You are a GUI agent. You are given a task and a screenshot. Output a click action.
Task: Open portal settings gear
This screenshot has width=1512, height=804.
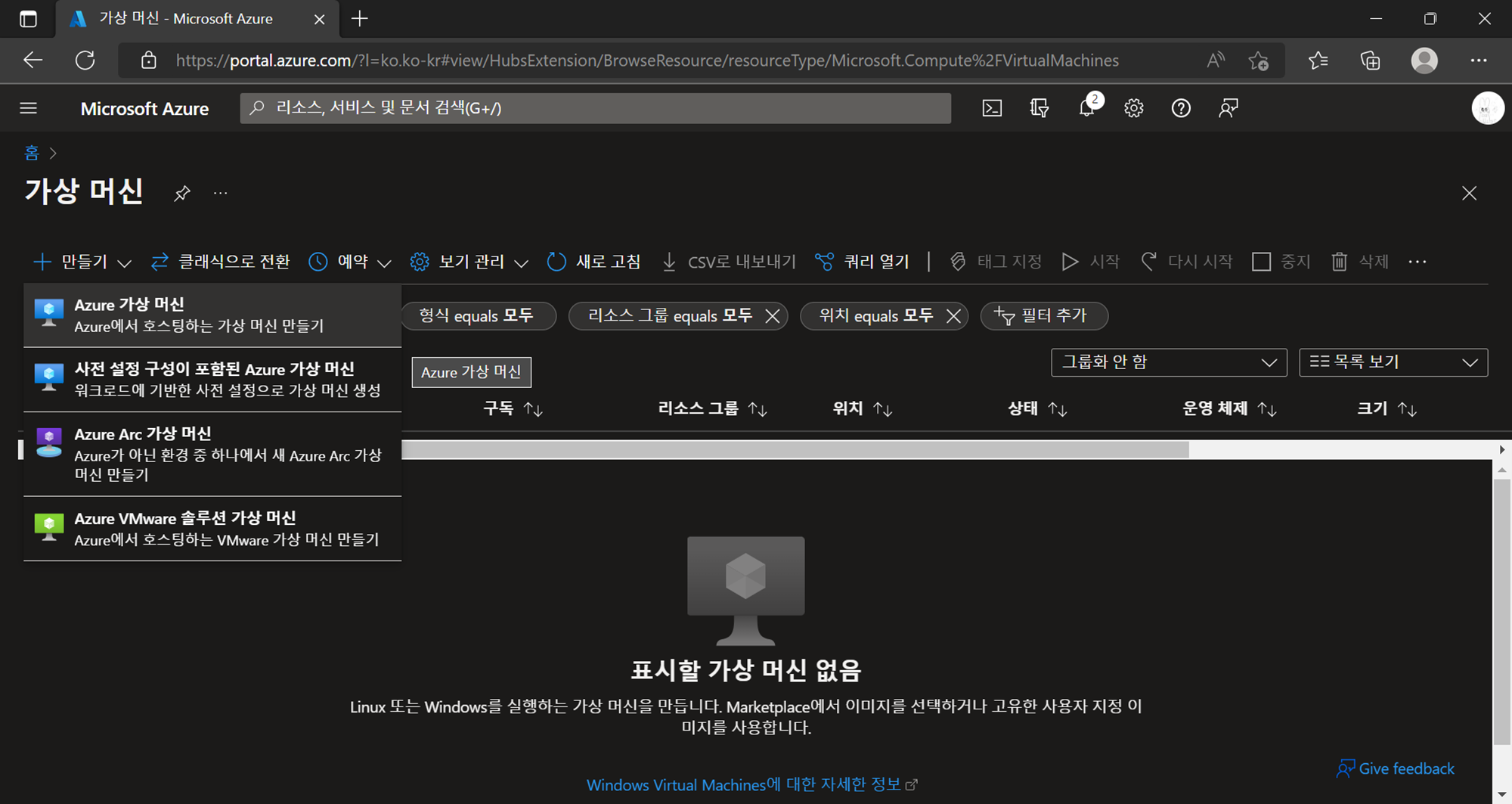coord(1133,108)
